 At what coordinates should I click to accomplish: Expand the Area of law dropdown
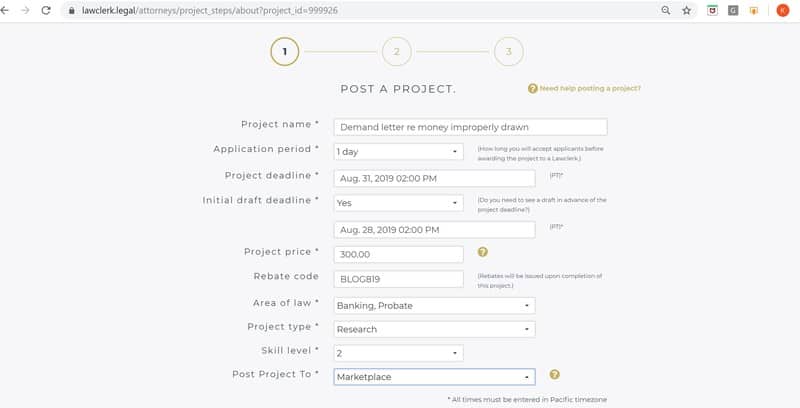434,306
